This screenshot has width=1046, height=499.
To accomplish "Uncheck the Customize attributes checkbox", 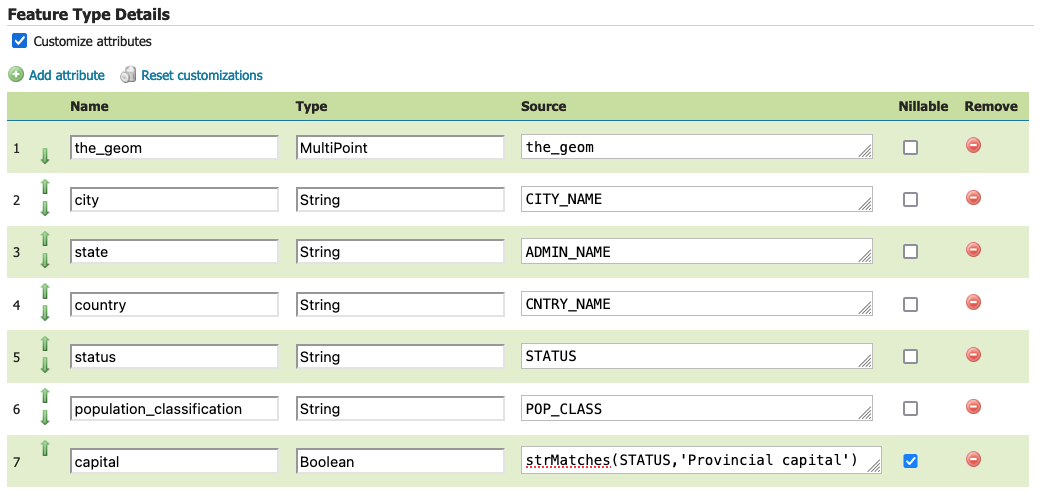I will 20,41.
